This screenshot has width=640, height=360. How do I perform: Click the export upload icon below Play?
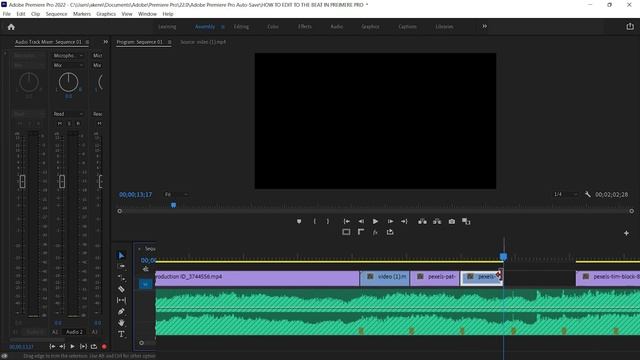point(390,232)
